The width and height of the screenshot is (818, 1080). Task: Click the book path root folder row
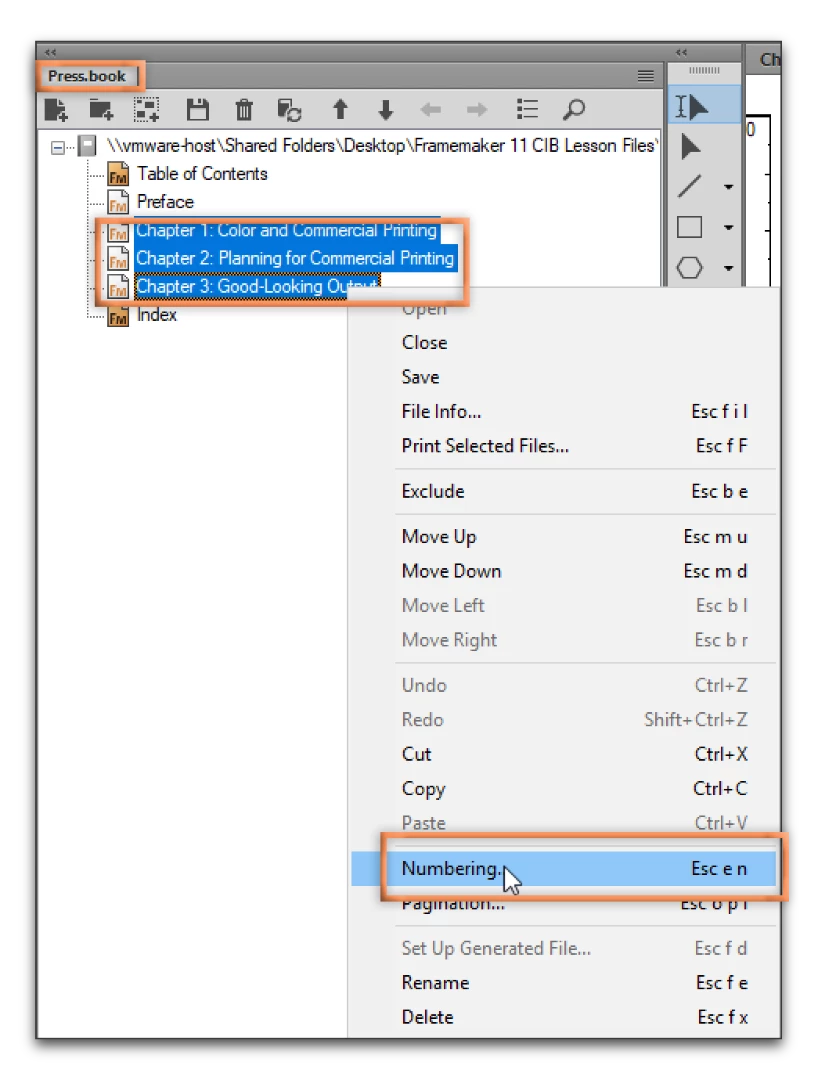click(x=381, y=145)
